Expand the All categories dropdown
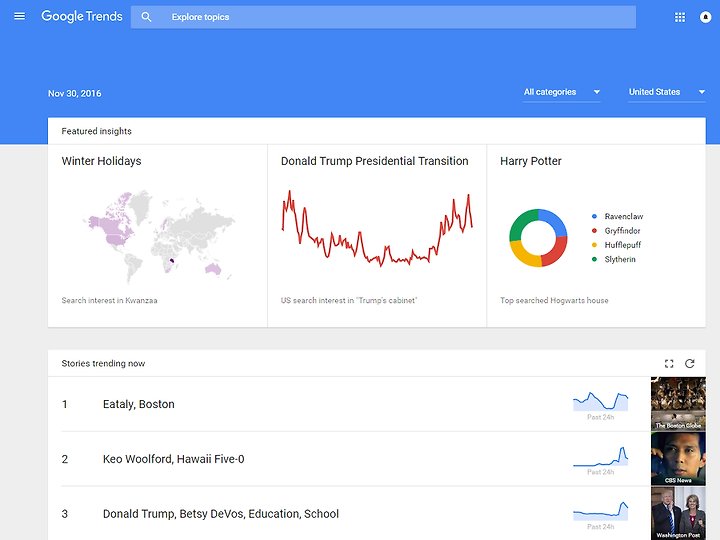 562,92
